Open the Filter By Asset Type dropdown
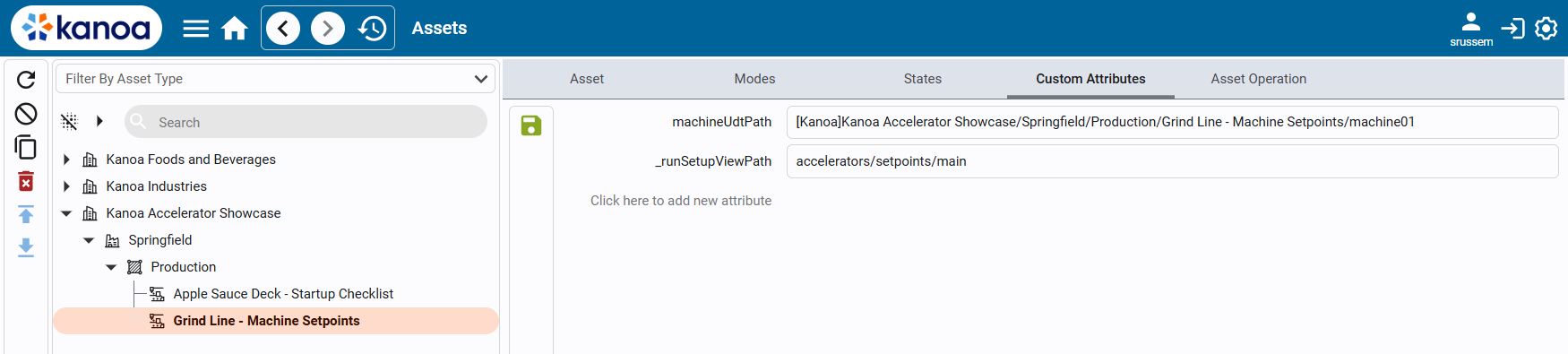The image size is (1568, 354). (x=276, y=79)
